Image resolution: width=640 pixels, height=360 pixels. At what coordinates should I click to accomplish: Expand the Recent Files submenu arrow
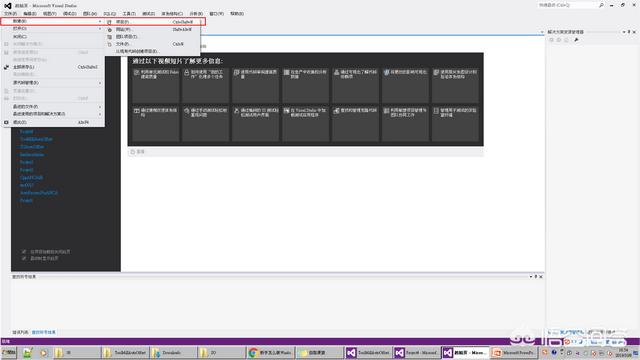(100, 107)
